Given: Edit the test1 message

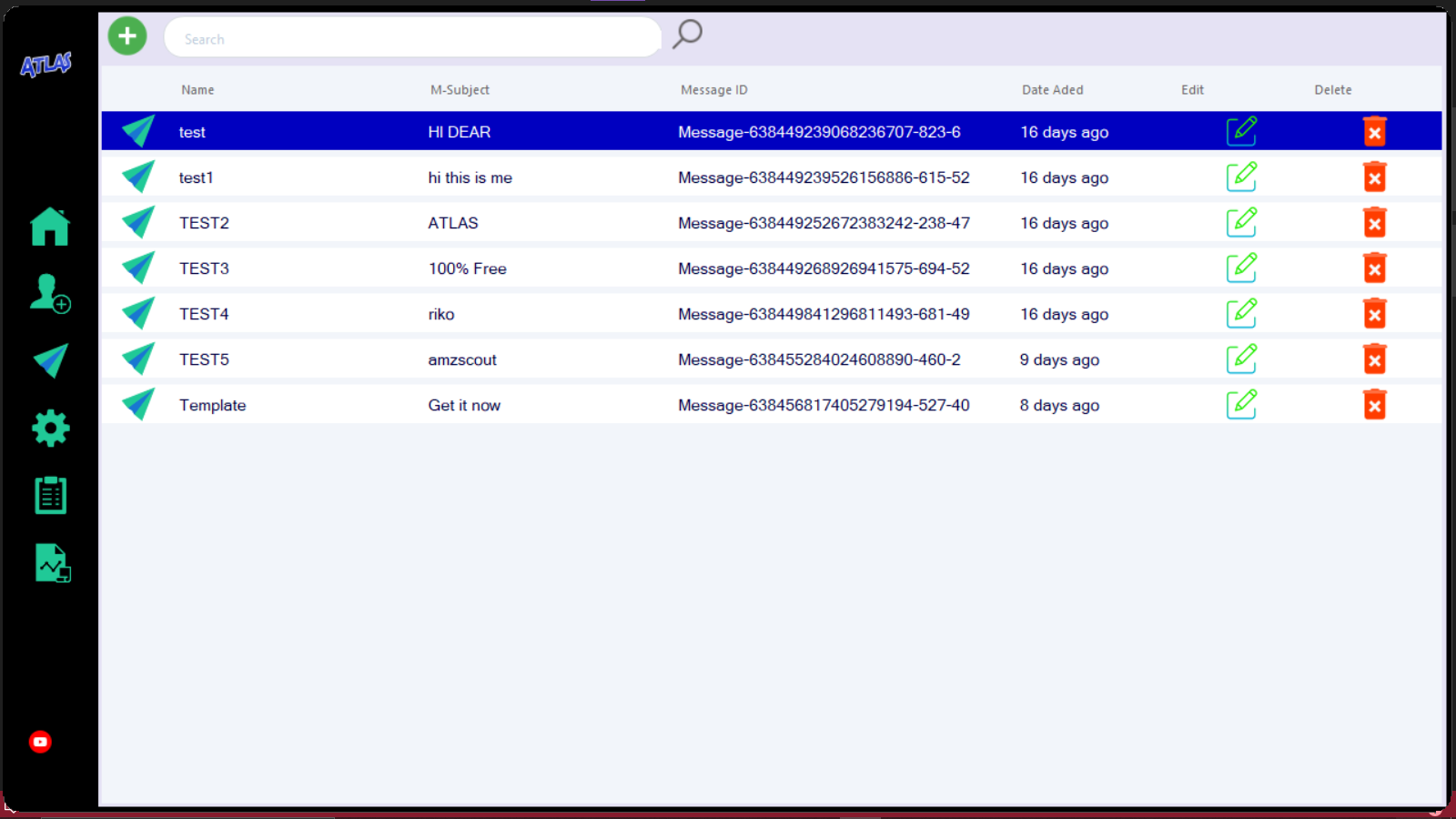Looking at the screenshot, I should coord(1241,177).
